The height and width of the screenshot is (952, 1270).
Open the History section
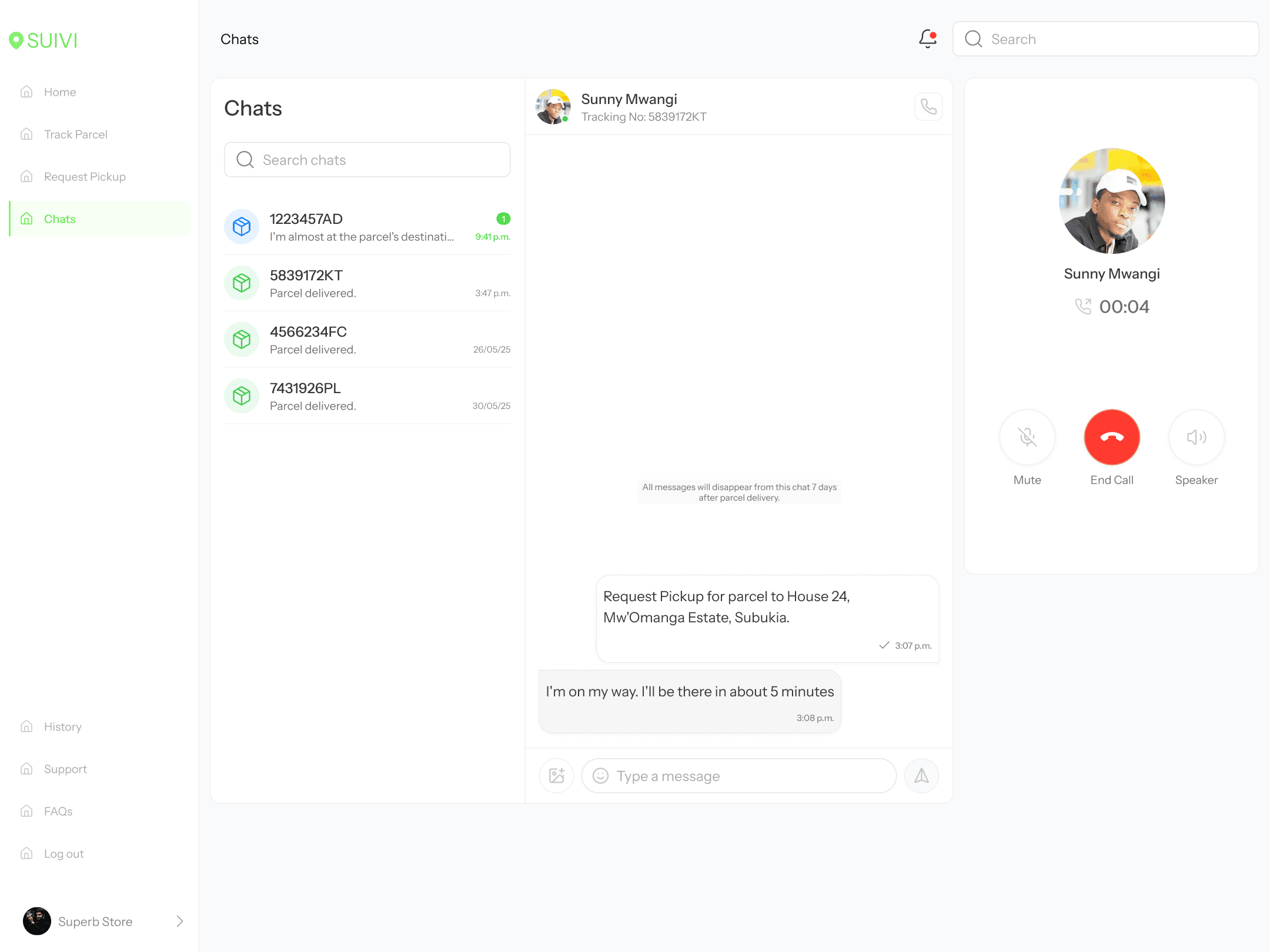coord(62,727)
